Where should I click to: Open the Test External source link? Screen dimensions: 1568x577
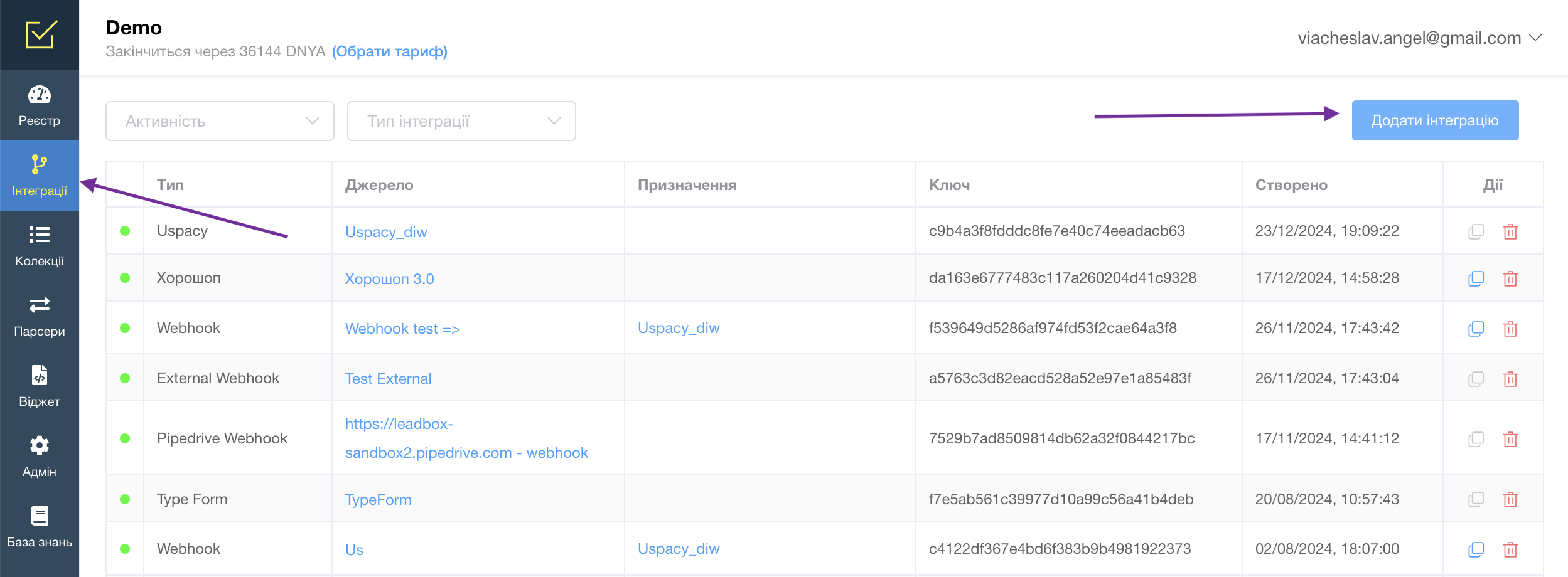tap(388, 379)
